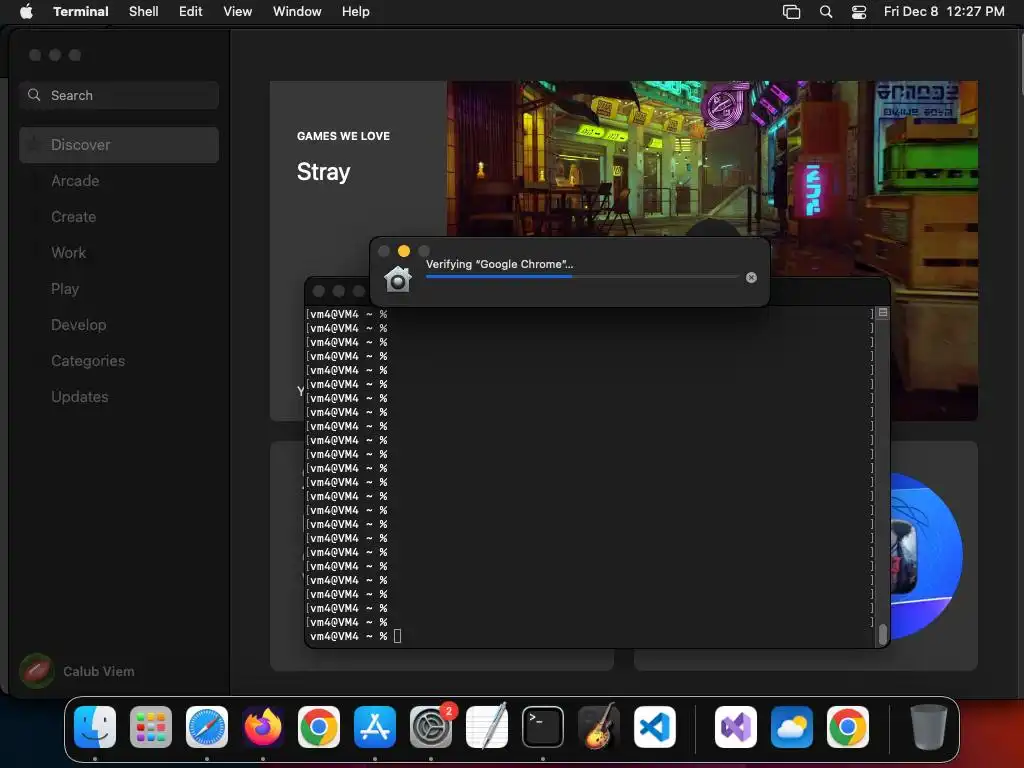Click the Stage Manager menu bar icon
Viewport: 1024px width, 768px height.
click(792, 11)
